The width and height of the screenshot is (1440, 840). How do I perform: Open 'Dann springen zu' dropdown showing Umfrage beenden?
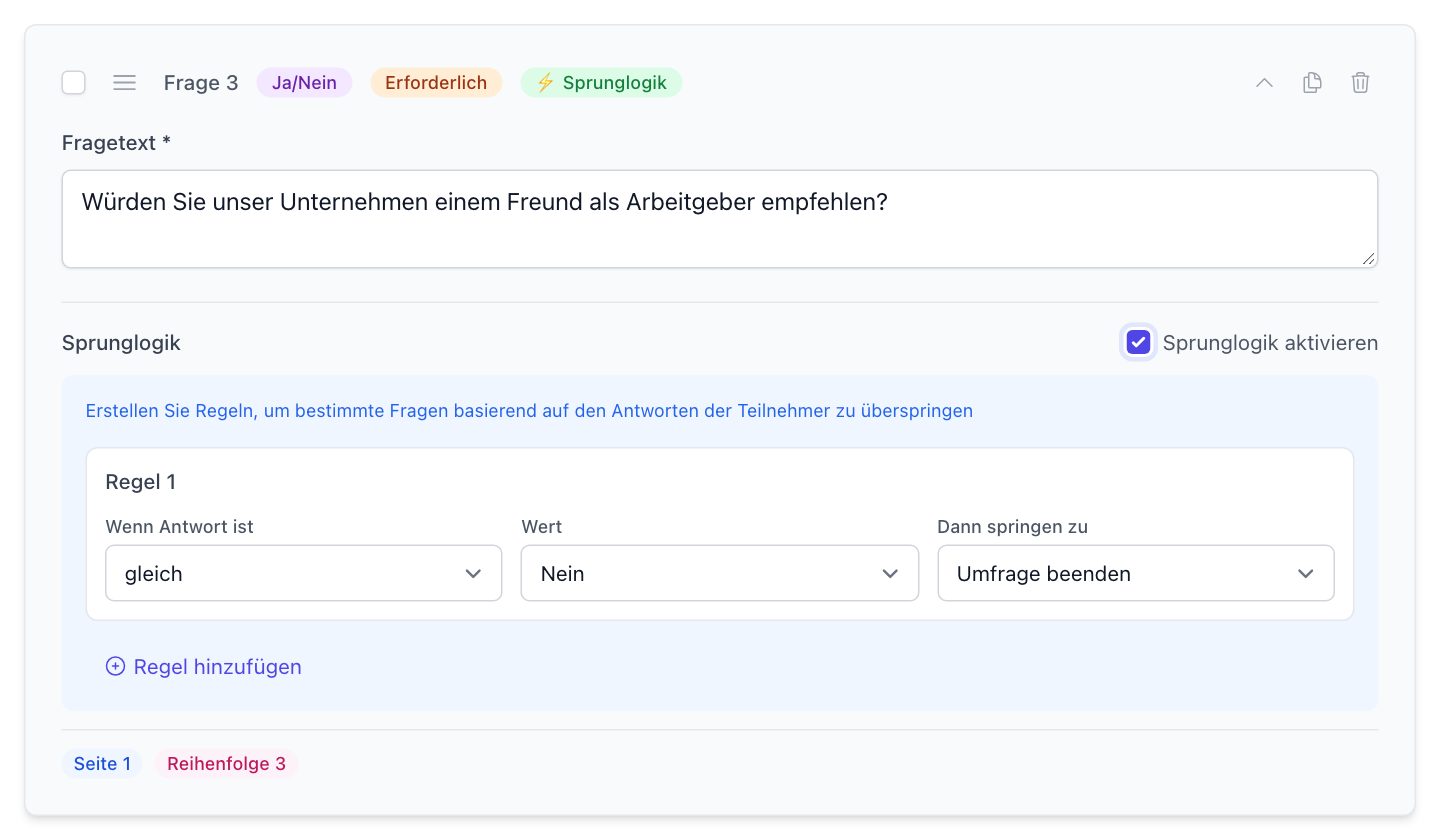1136,573
